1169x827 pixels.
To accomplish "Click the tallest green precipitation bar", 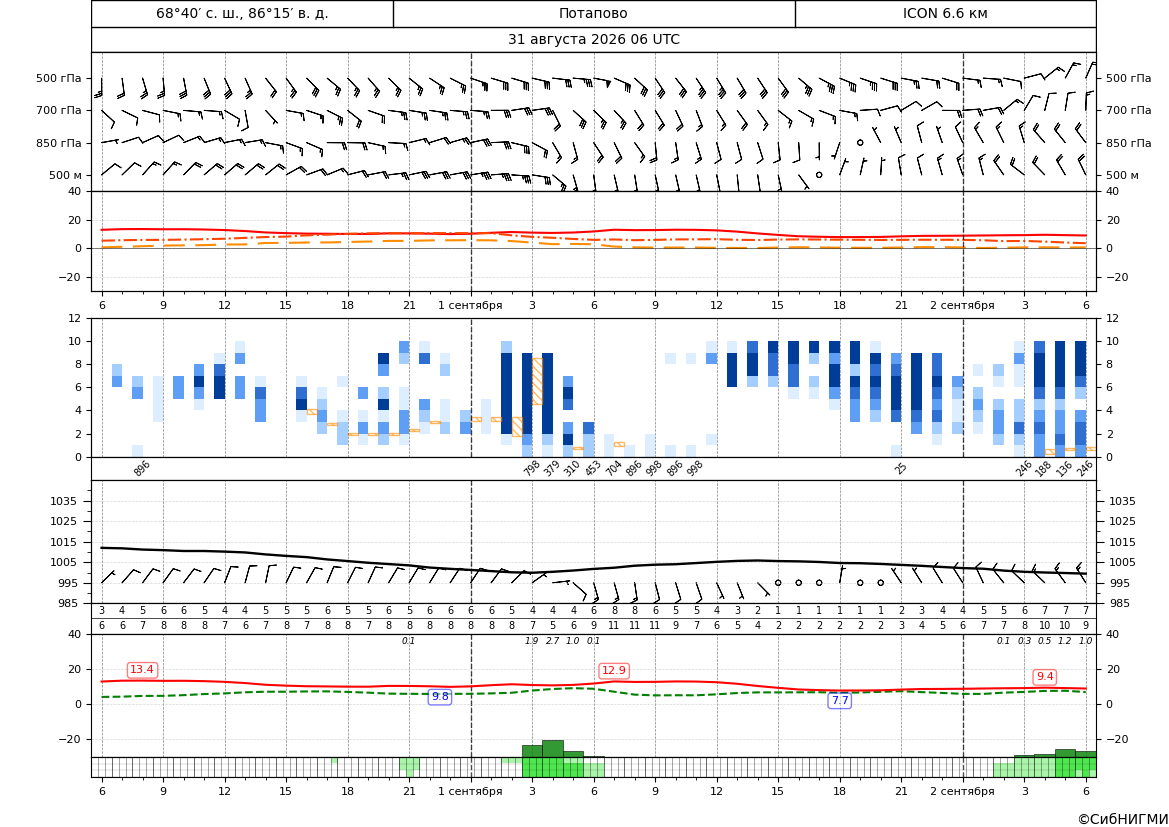I will tap(552, 749).
